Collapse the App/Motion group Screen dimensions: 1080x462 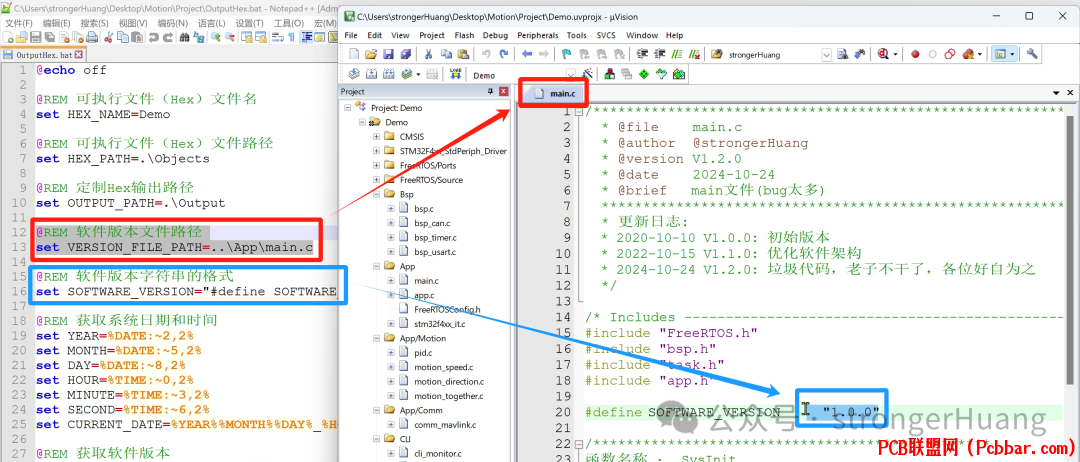click(377, 338)
